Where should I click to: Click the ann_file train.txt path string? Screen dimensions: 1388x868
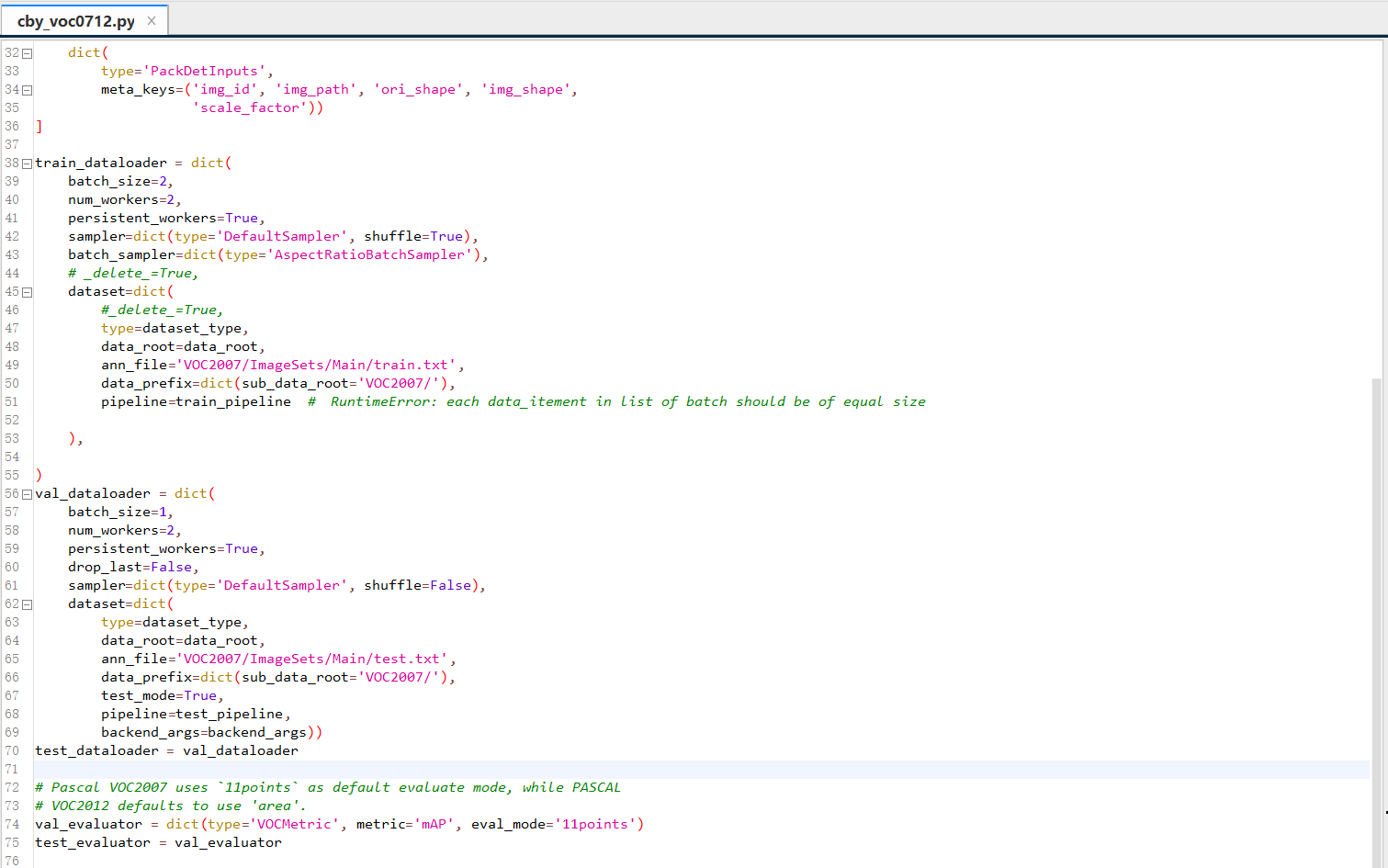pyautogui.click(x=317, y=365)
